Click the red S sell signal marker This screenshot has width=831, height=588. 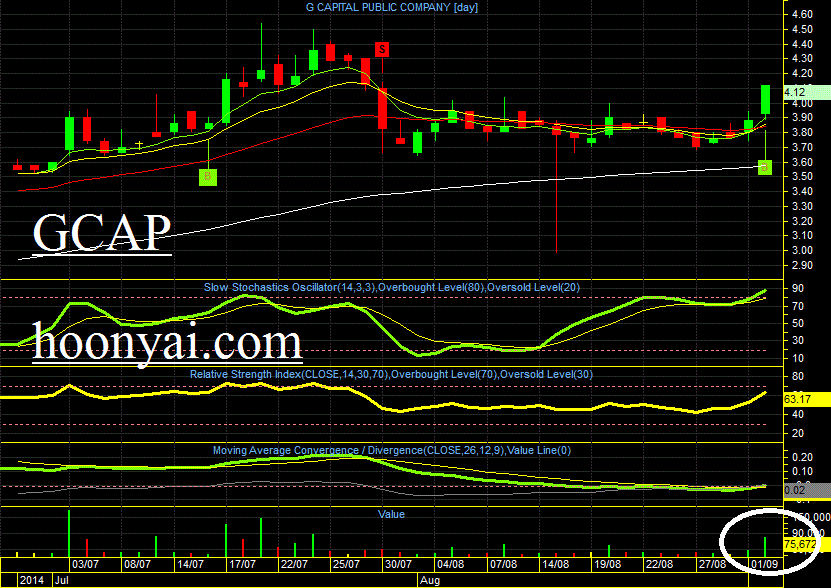pos(382,50)
